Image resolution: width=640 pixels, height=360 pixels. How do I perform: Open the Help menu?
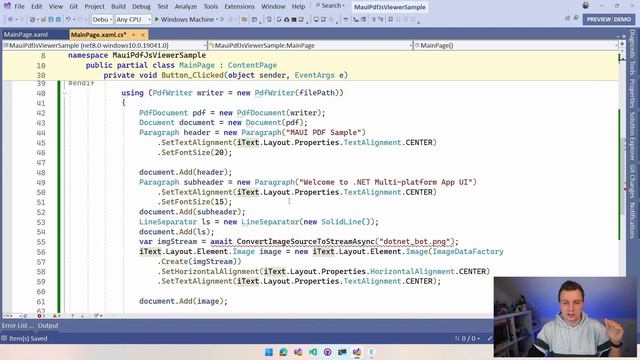tap(298, 7)
